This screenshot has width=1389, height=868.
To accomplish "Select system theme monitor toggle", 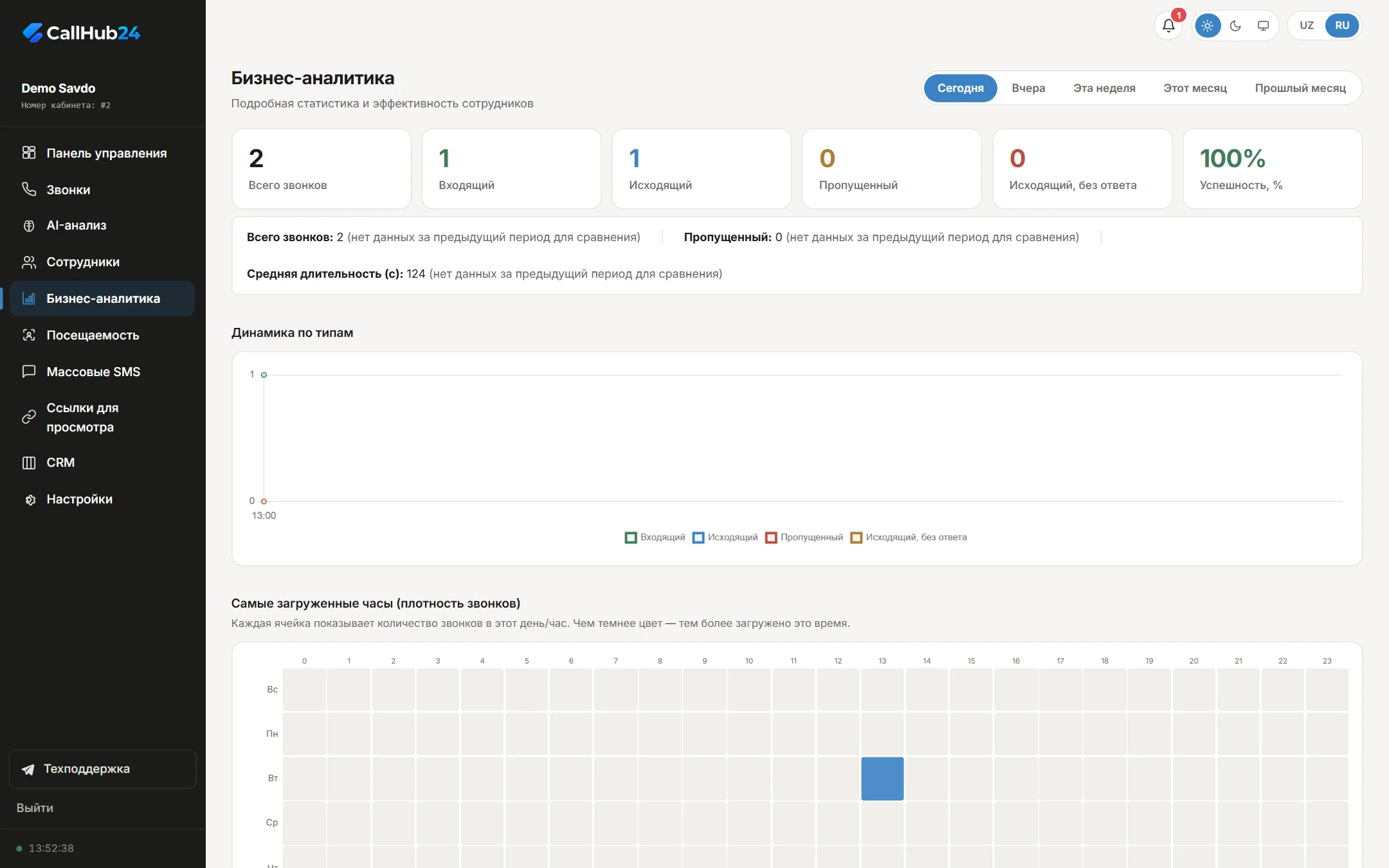I will pos(1263,26).
